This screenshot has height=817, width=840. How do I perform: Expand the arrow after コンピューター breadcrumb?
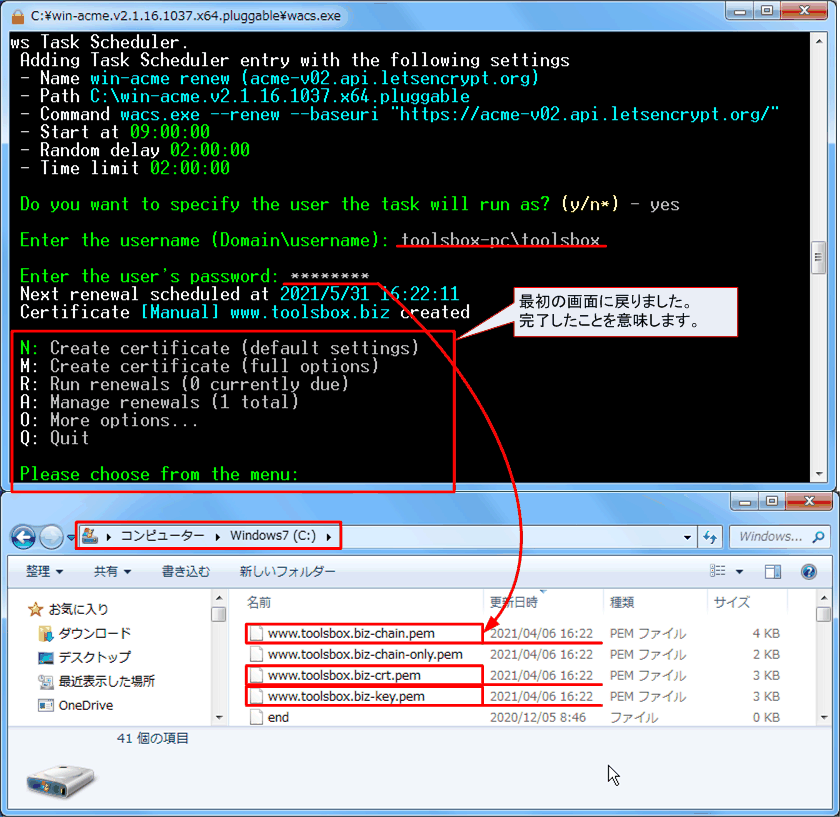pos(218,537)
